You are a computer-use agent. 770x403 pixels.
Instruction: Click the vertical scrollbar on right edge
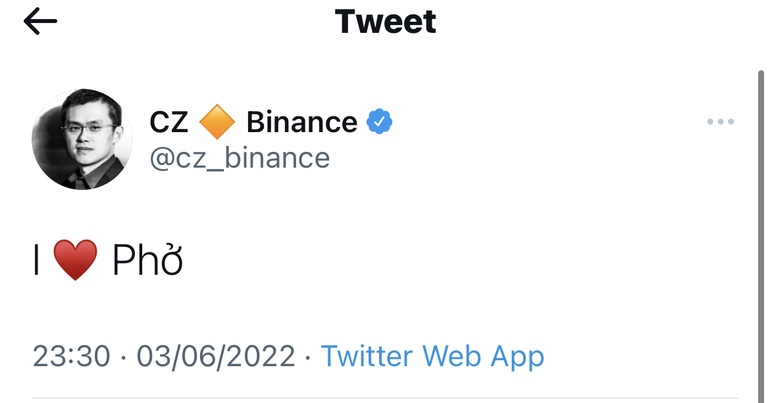pyautogui.click(x=761, y=236)
